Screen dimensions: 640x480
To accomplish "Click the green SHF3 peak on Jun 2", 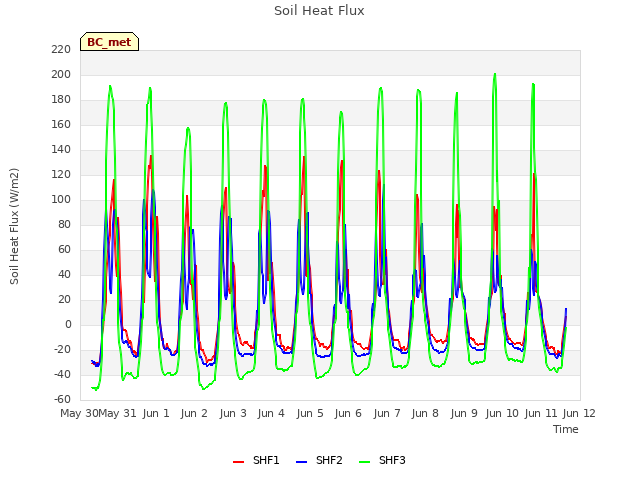I will (188, 128).
